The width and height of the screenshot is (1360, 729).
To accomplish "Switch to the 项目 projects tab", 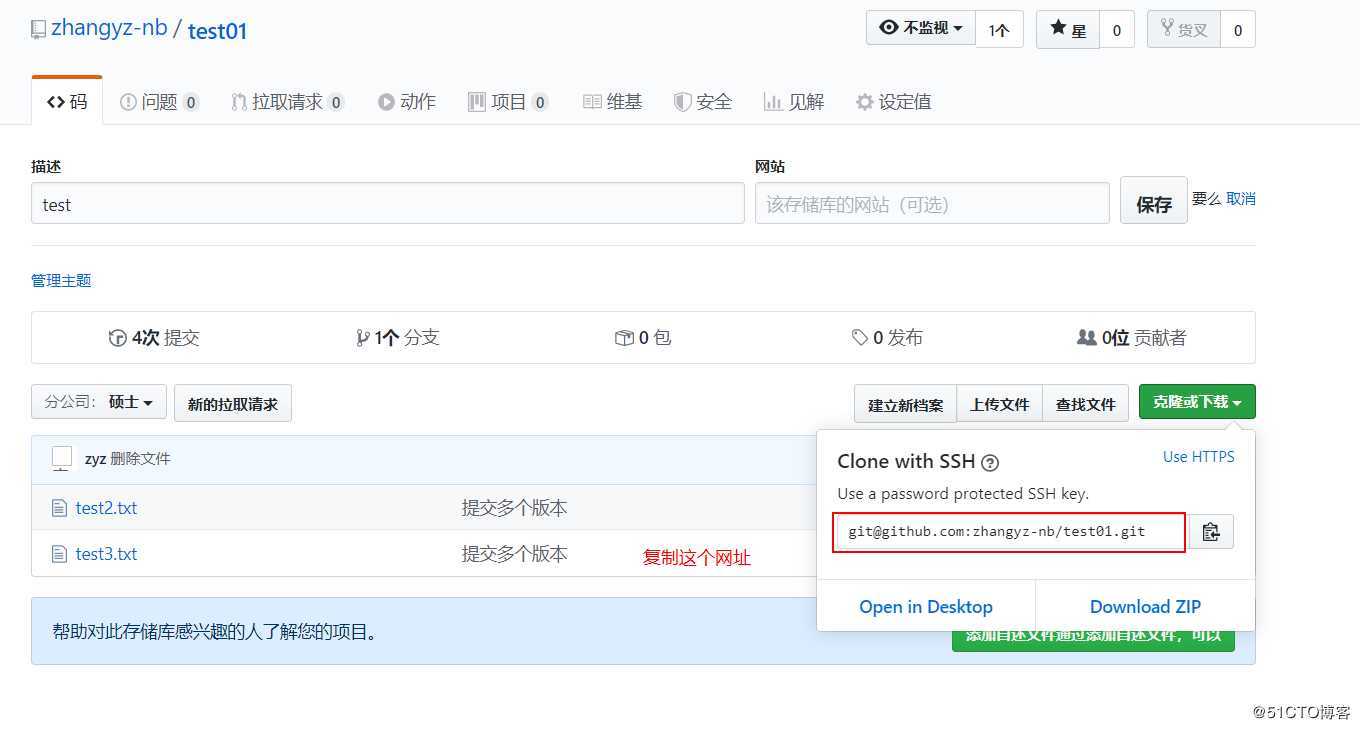I will tap(508, 101).
